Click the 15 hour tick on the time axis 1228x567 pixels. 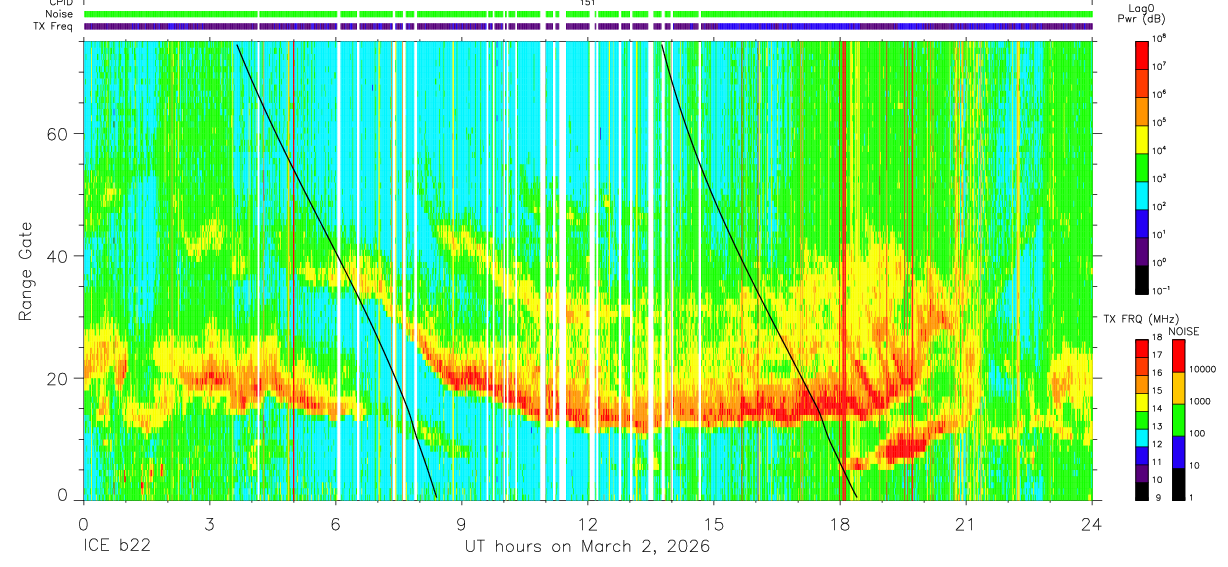tap(713, 523)
